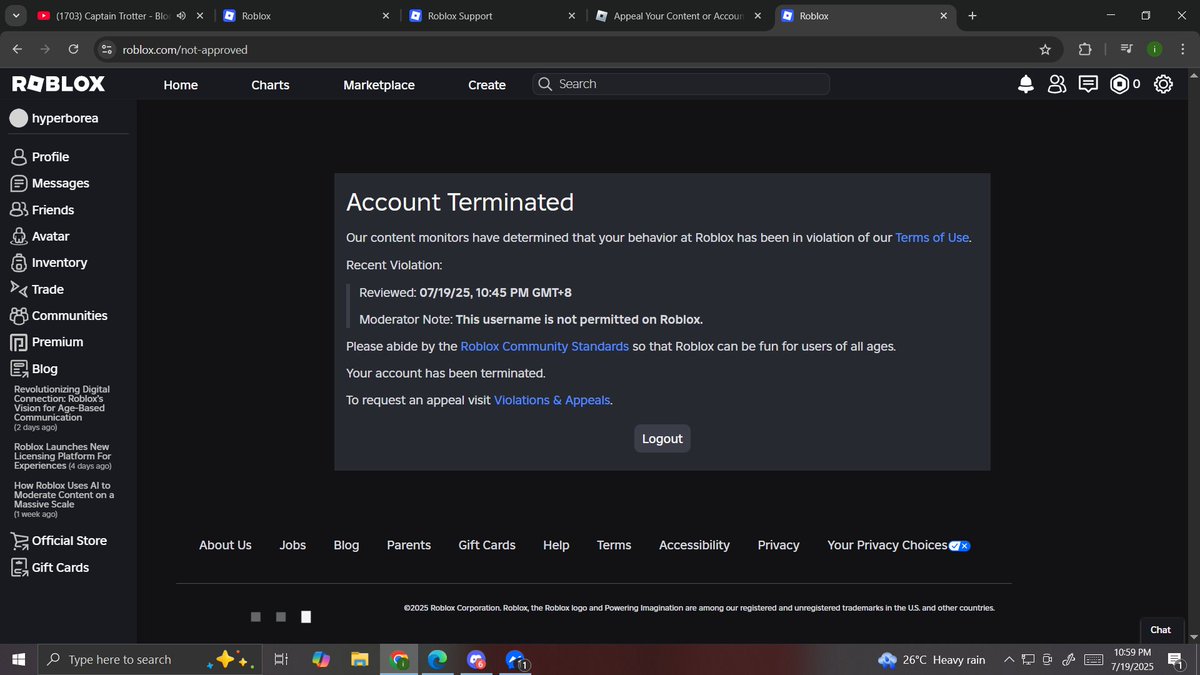The height and width of the screenshot is (675, 1200).
Task: Open Task View on the taskbar
Action: (x=281, y=660)
